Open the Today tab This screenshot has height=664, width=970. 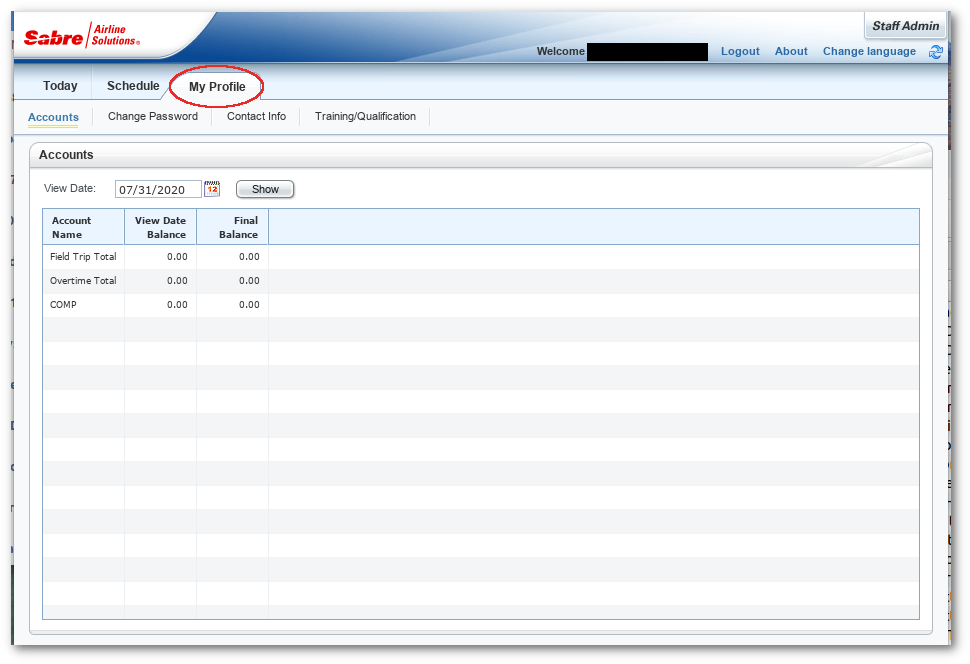click(60, 86)
